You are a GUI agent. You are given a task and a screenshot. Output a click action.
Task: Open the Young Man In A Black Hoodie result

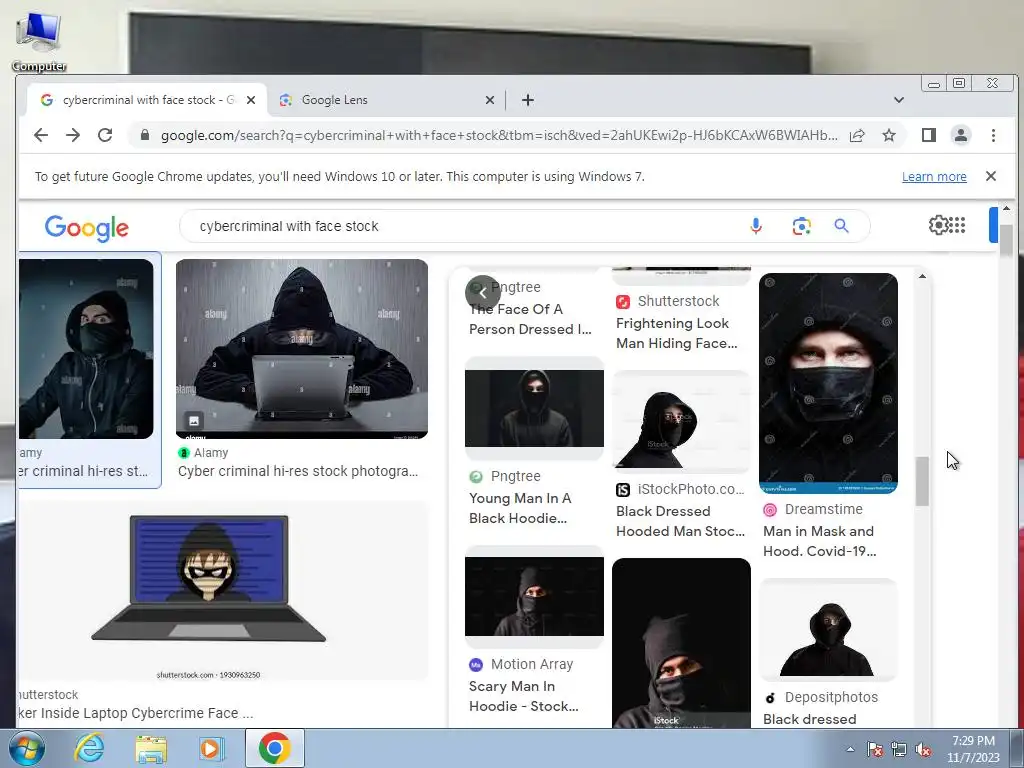pyautogui.click(x=520, y=508)
